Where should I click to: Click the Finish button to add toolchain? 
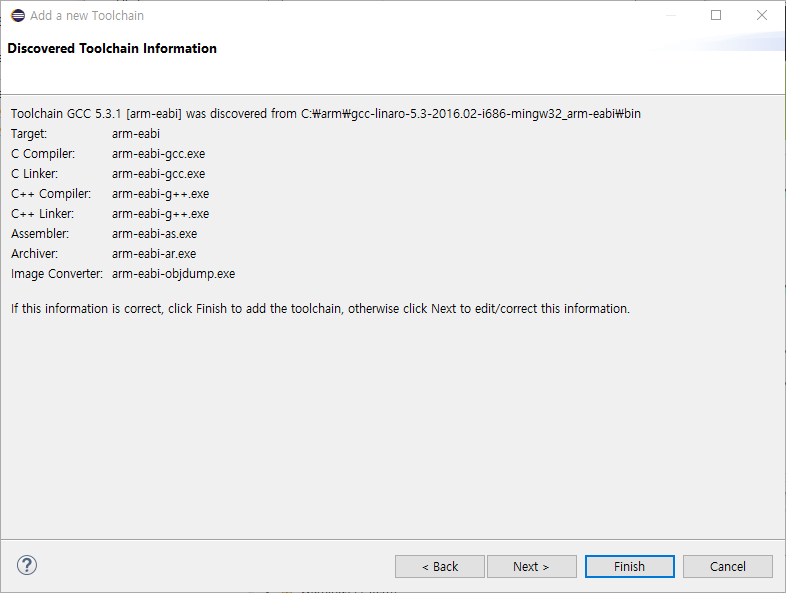(x=630, y=566)
